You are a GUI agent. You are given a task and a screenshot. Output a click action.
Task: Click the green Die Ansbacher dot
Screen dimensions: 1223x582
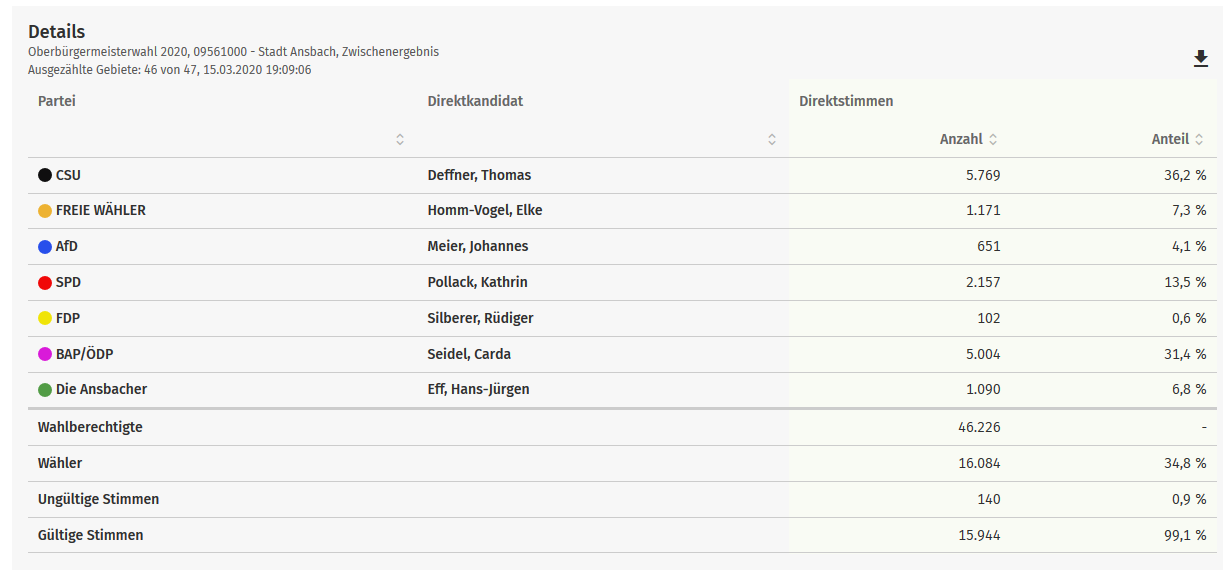[x=45, y=390]
